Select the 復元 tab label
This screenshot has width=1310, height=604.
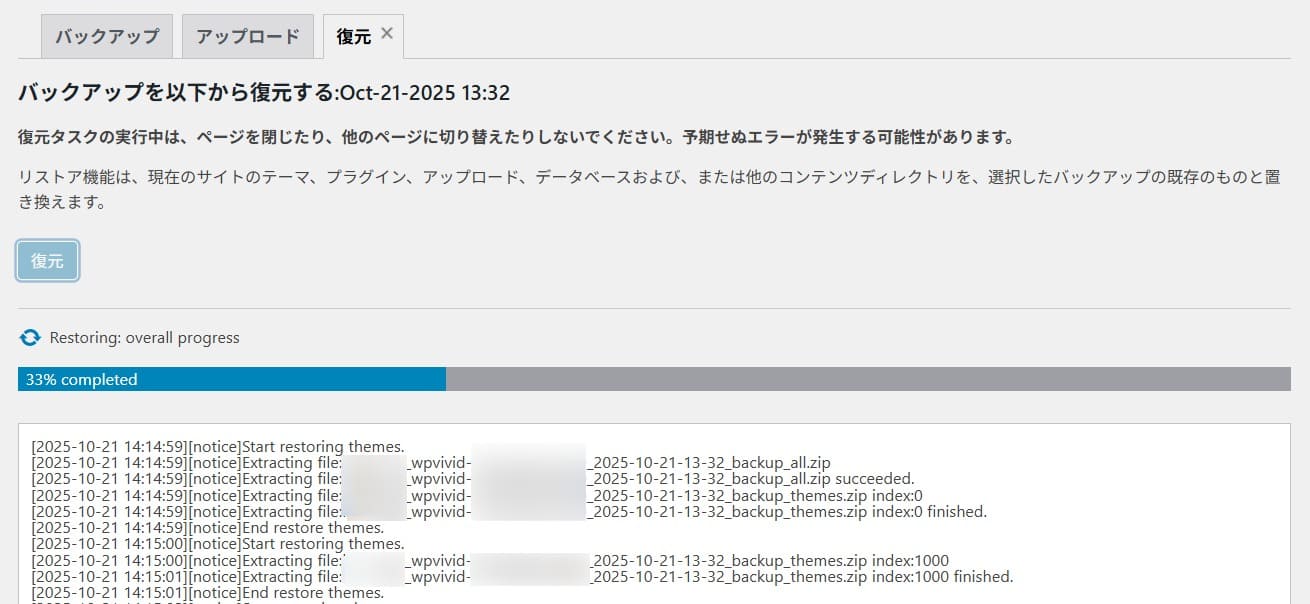[353, 36]
